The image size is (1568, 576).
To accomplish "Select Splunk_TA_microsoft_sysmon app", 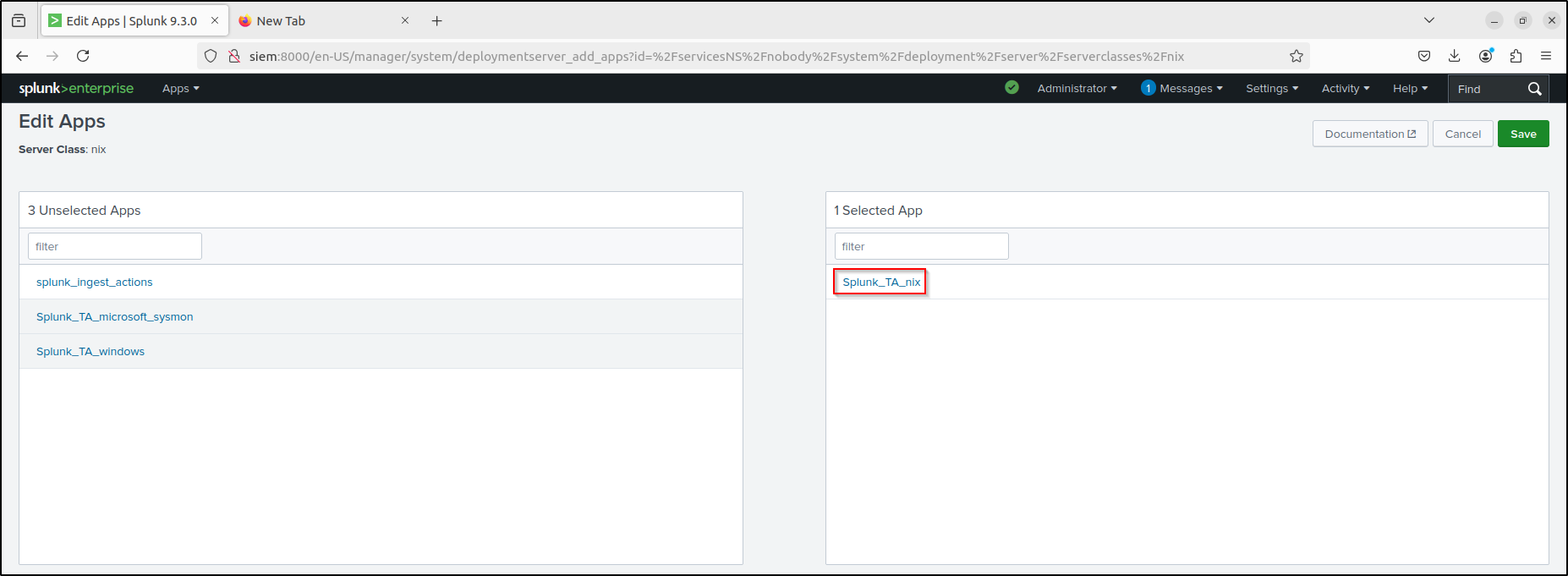I will 115,316.
